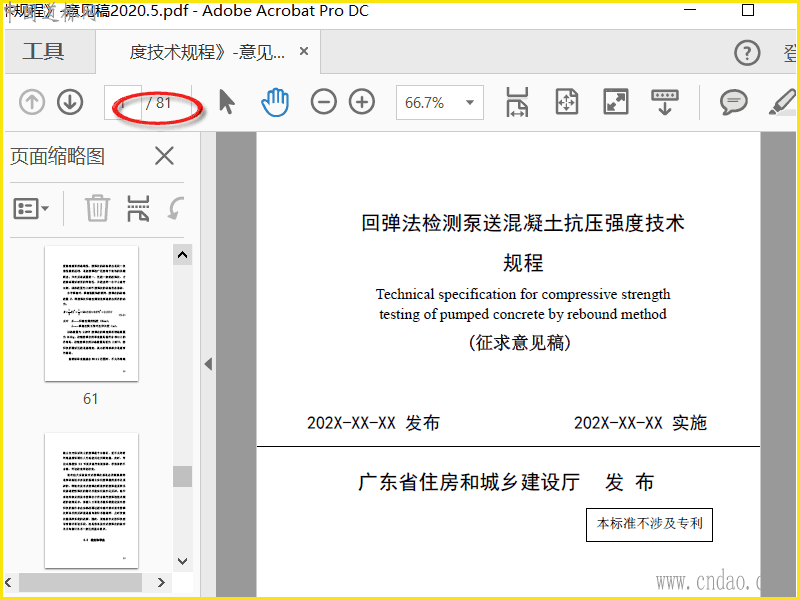Add a comment with the speech bubble tool
The image size is (800, 600).
pos(734,102)
